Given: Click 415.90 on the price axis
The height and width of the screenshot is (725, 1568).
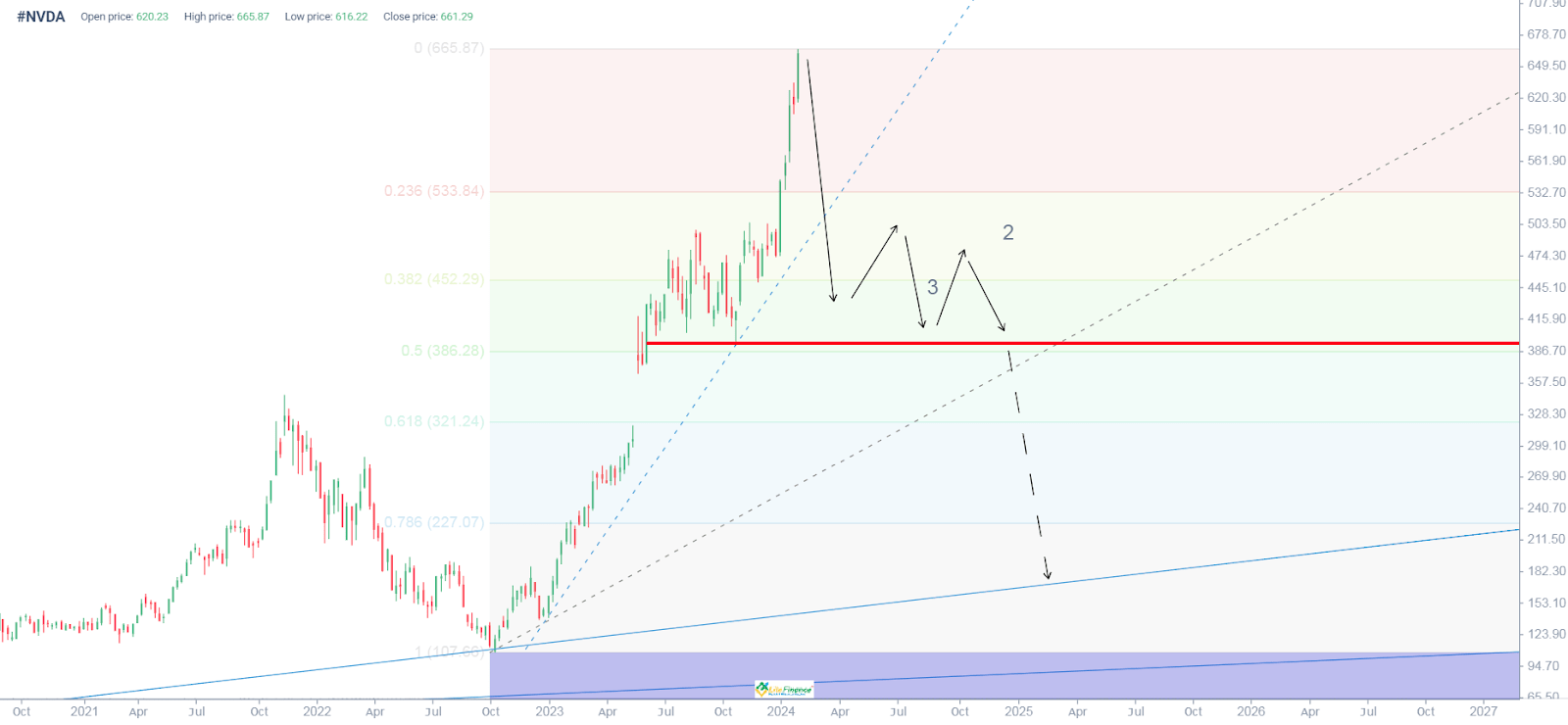Looking at the screenshot, I should (x=1546, y=319).
